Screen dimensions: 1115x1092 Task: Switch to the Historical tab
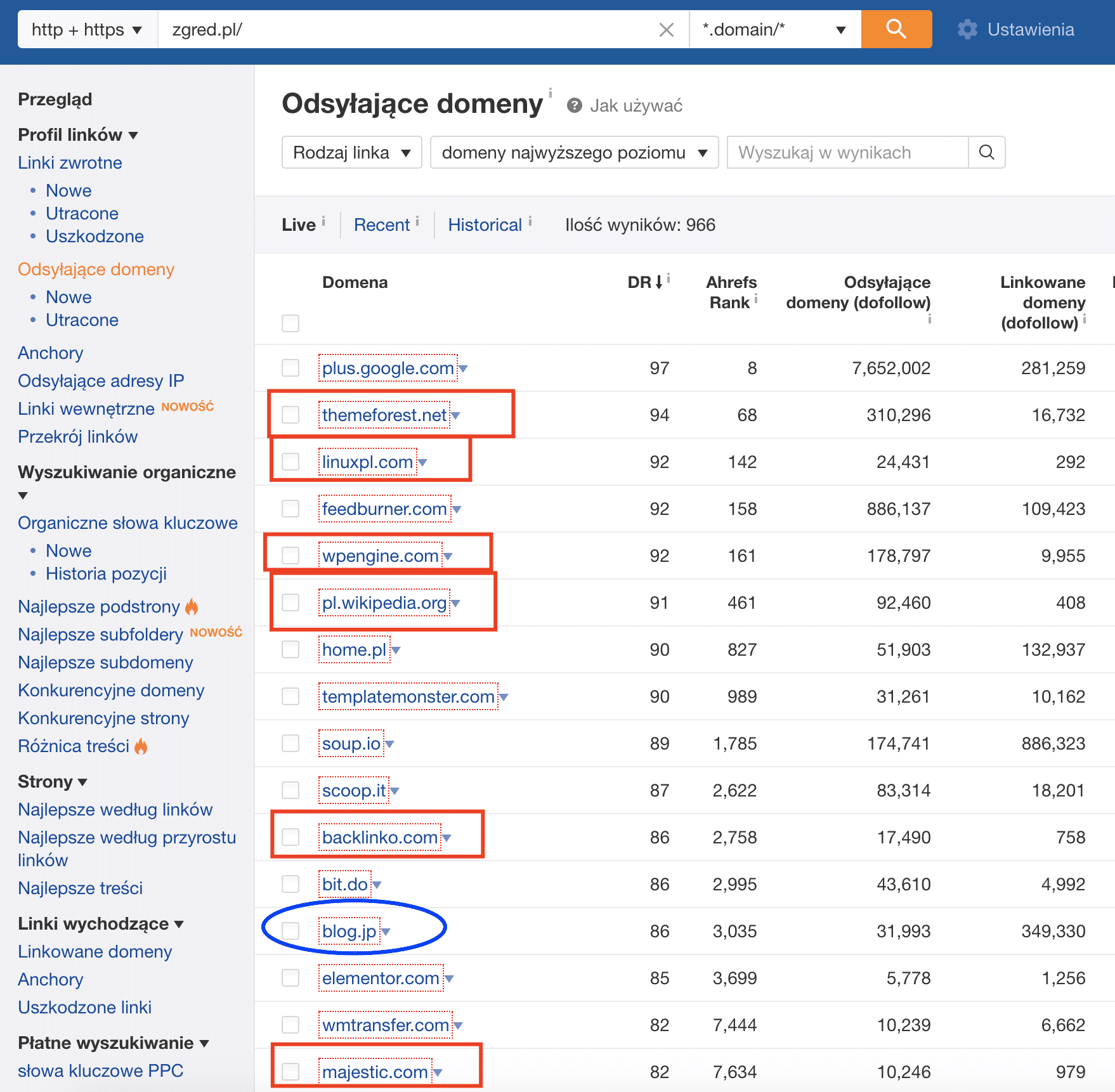point(485,225)
